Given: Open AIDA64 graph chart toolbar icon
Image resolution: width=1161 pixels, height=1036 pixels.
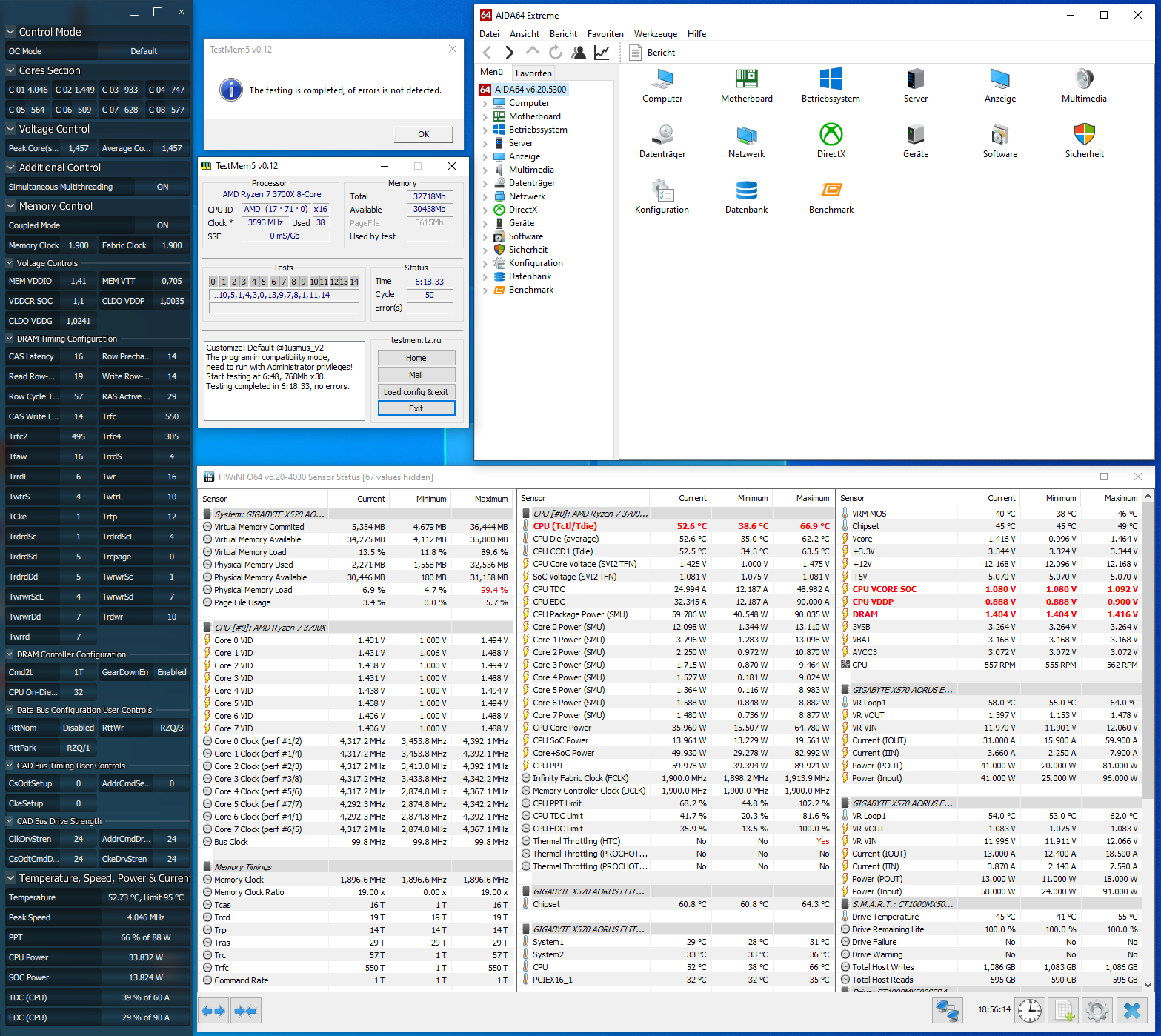Looking at the screenshot, I should (602, 53).
